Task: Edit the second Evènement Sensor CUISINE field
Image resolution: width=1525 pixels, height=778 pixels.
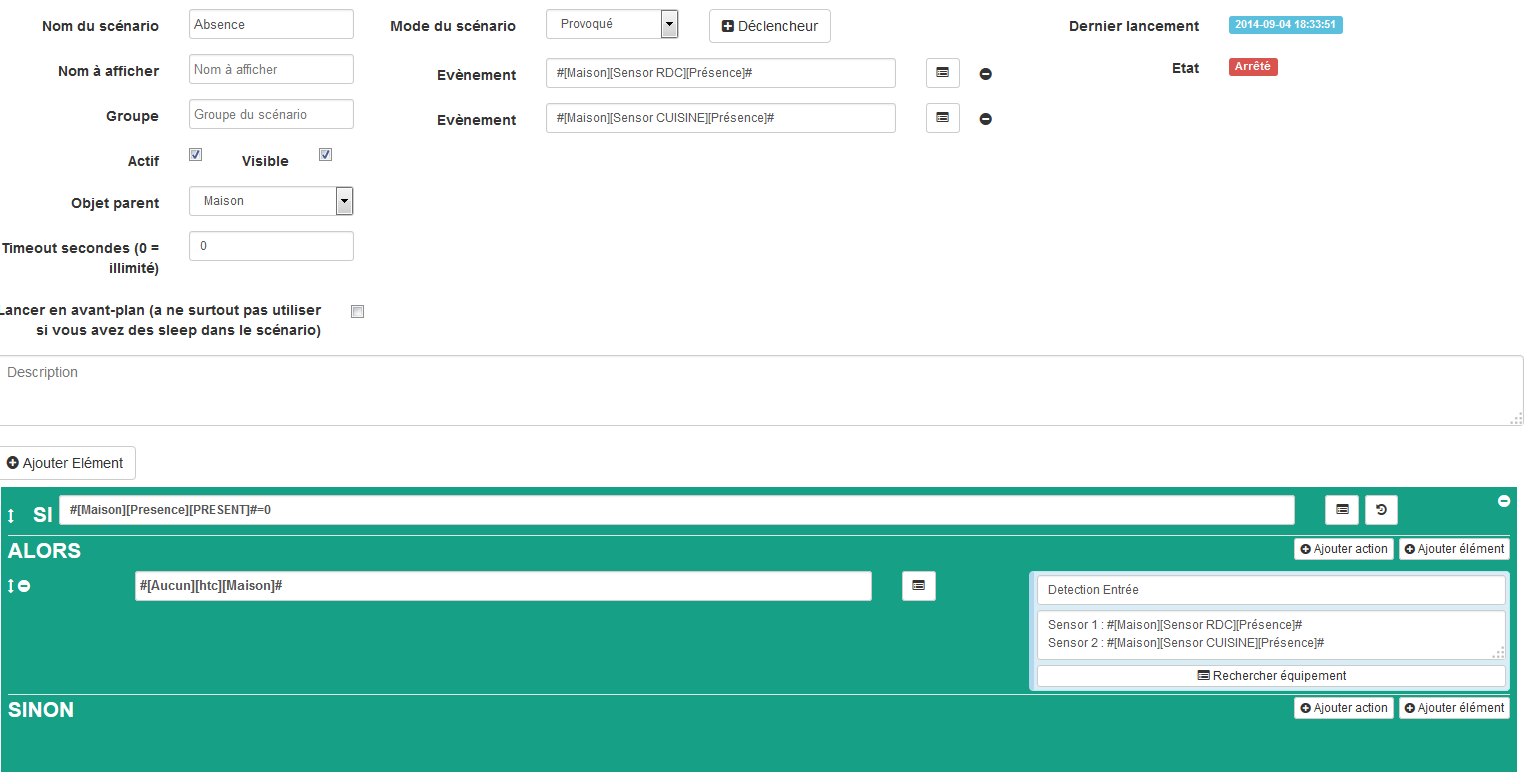Action: [x=721, y=118]
